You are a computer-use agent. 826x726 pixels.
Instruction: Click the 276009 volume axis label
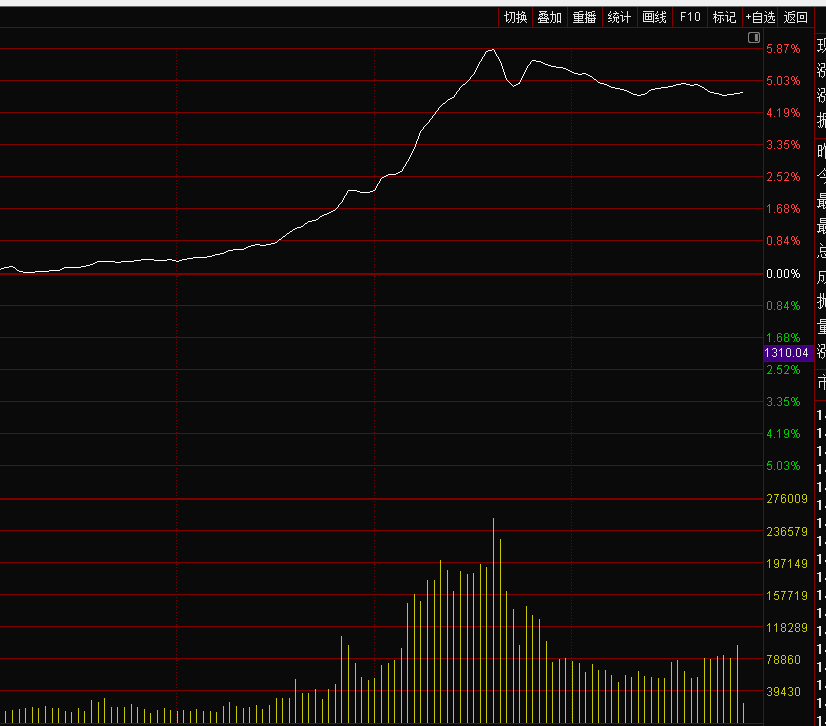(786, 499)
